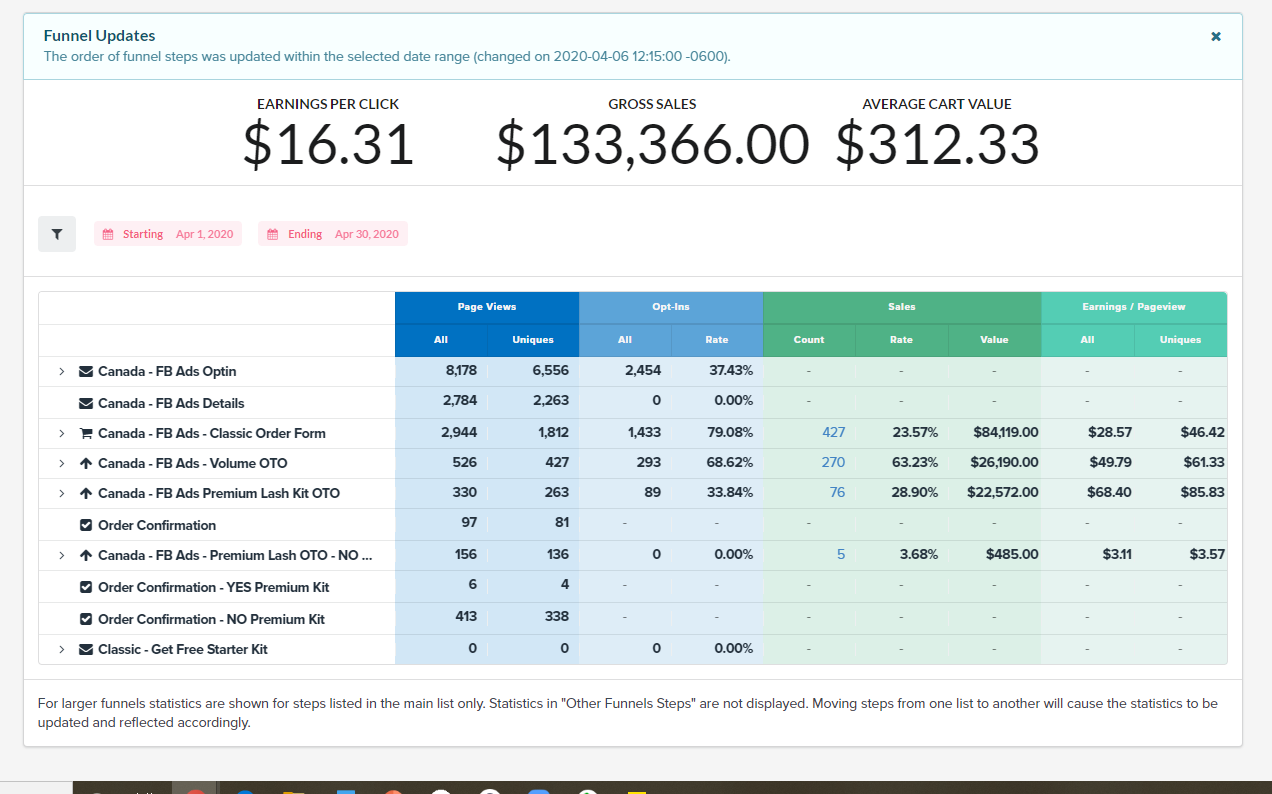Click checkmark icon beside YES Premium Kit
The image size is (1272, 794).
coord(86,588)
